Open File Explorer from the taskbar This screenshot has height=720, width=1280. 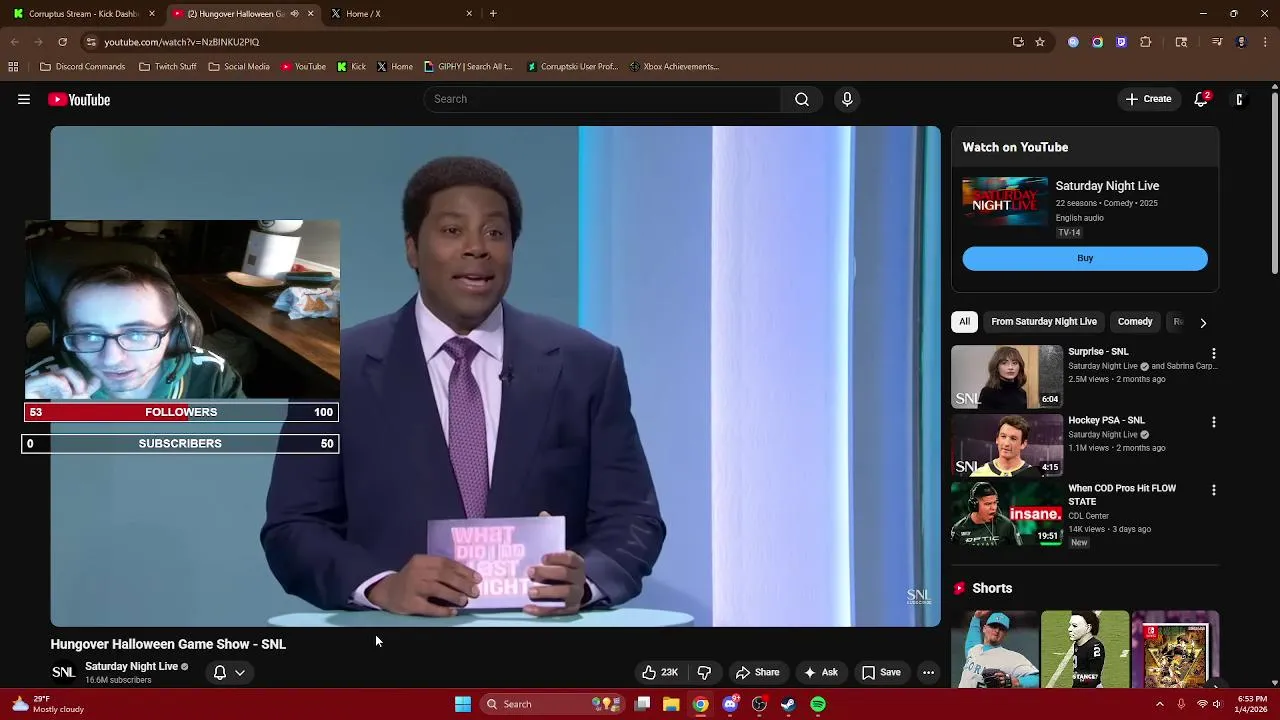[x=671, y=704]
